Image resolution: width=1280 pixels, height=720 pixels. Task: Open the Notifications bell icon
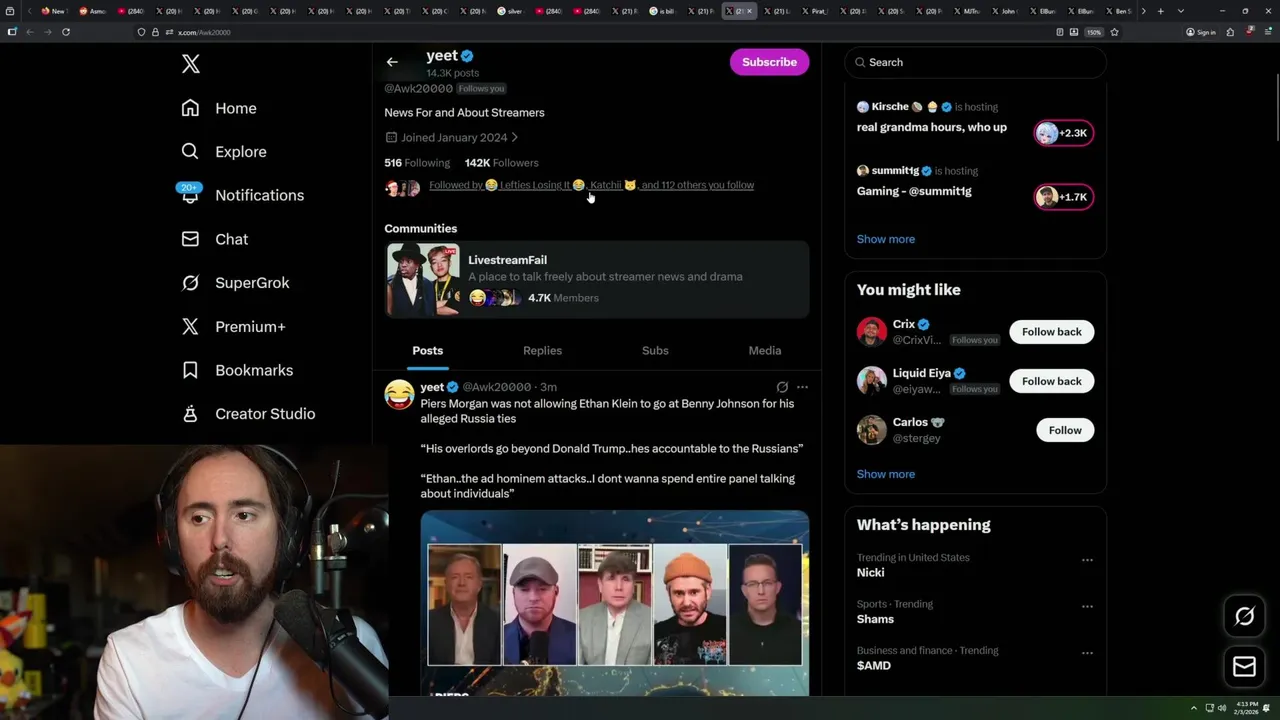190,195
